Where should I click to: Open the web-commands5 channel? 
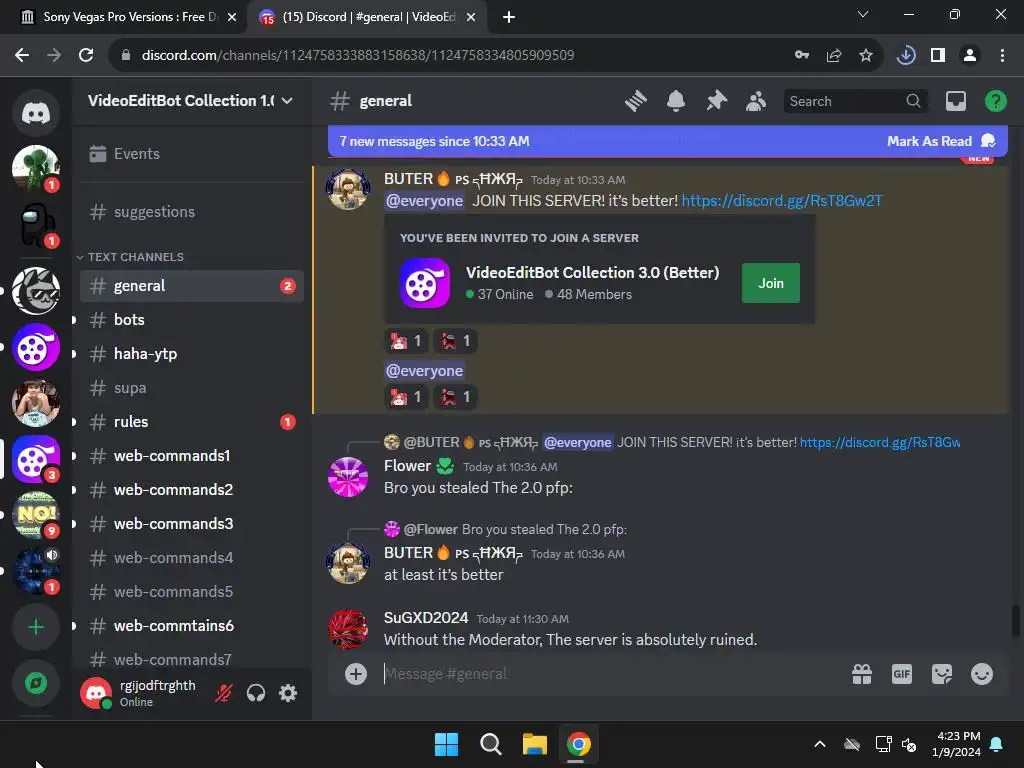point(191,592)
